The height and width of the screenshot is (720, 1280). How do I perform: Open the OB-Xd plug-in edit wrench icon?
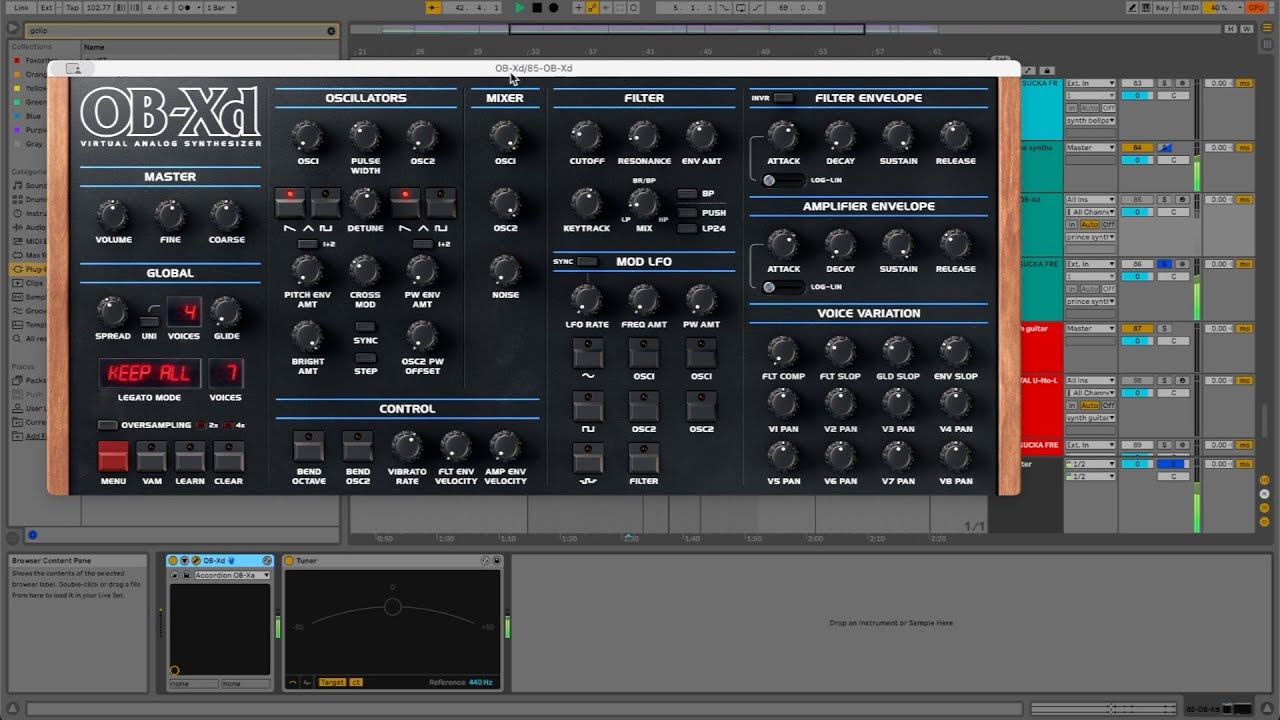coord(196,561)
